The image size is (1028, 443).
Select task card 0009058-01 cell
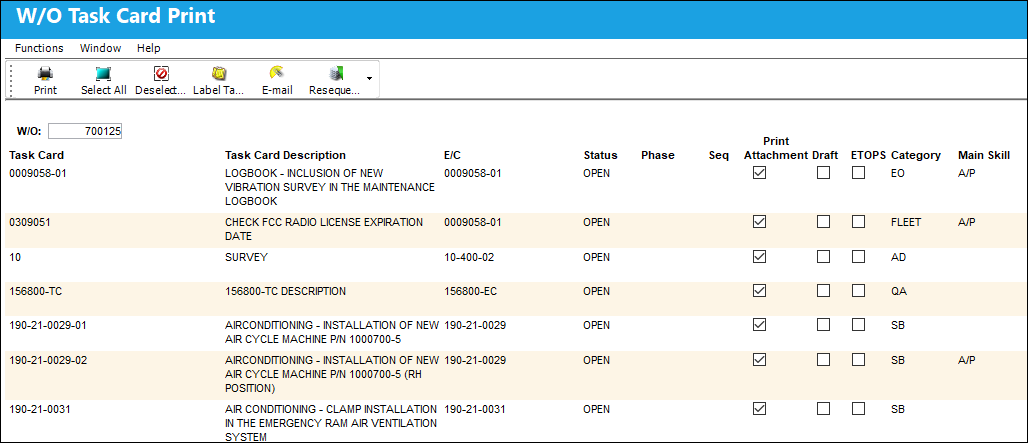[x=38, y=174]
